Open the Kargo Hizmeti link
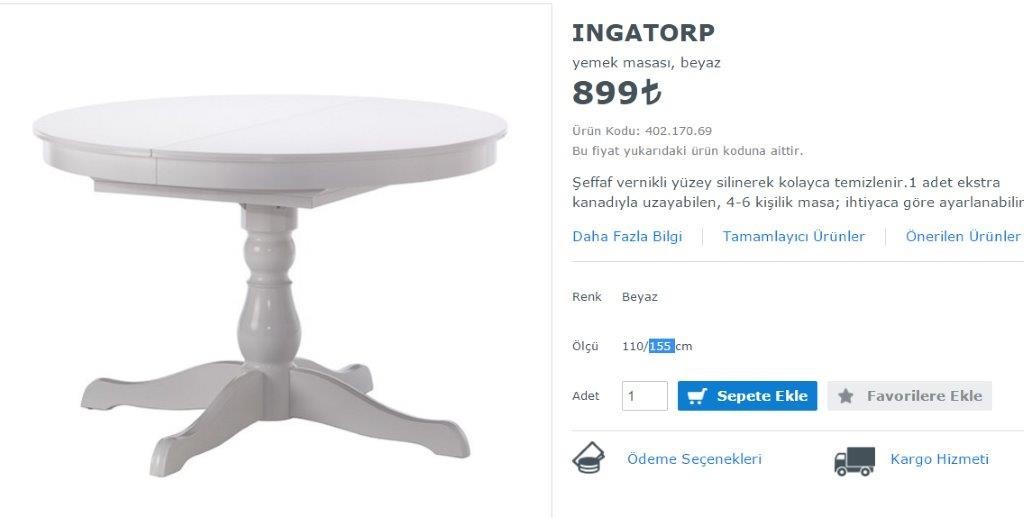 [x=939, y=459]
